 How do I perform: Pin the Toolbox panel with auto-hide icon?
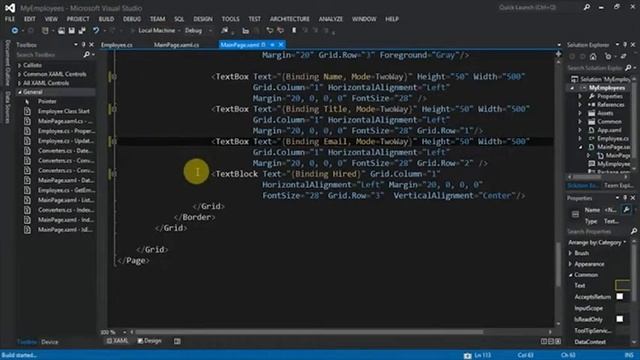tap(83, 44)
